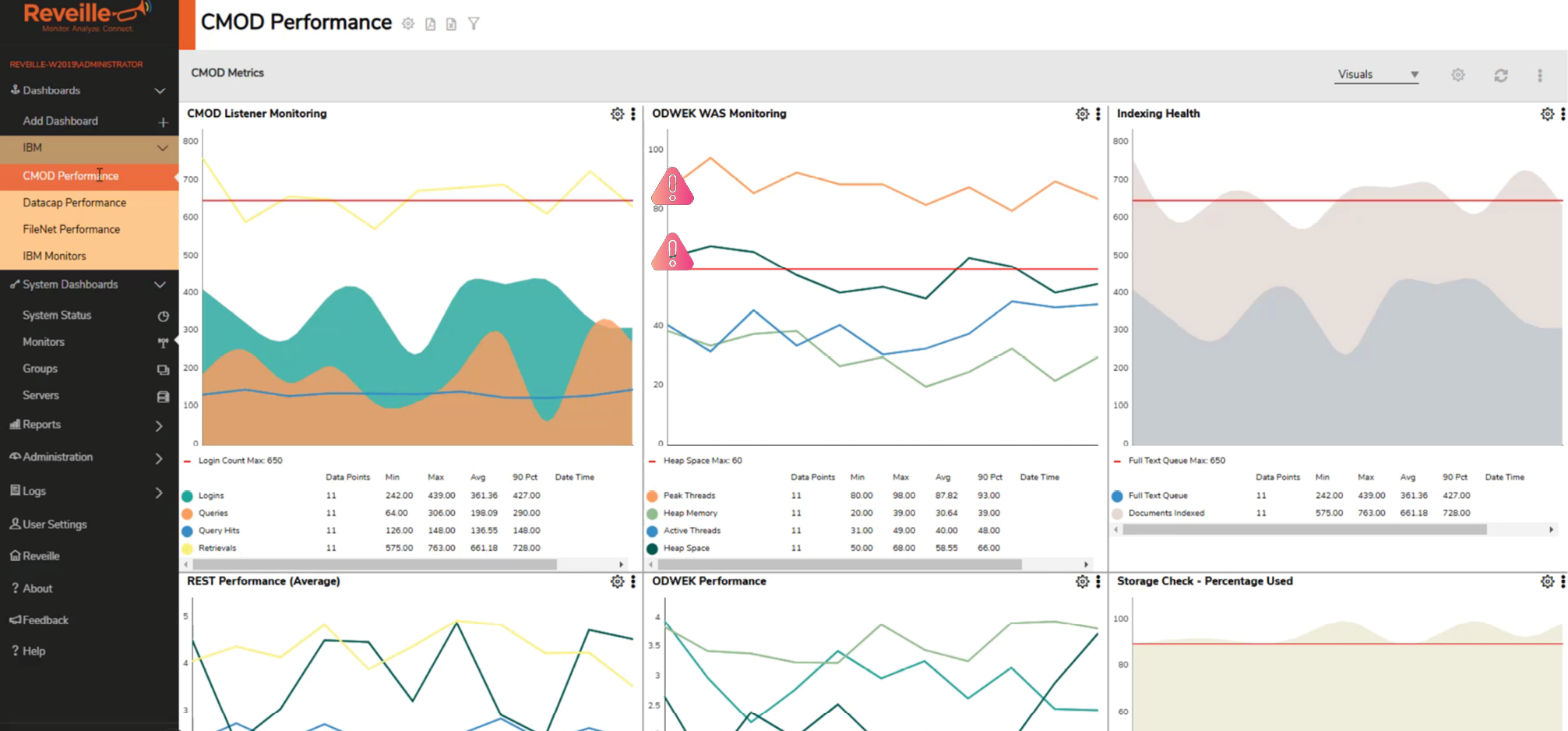Open the Visuals dropdown
Screen dimensions: 1568x731
1377,75
